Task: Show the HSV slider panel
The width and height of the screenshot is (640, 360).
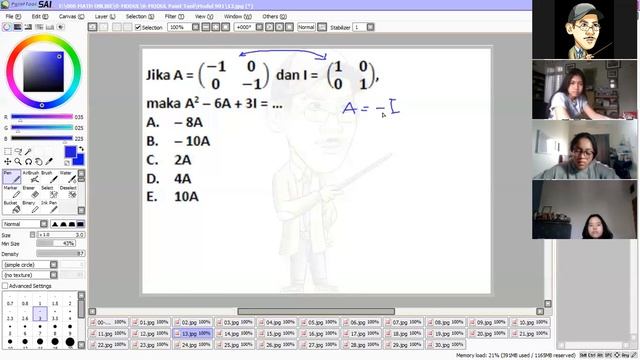Action: [x=28, y=27]
